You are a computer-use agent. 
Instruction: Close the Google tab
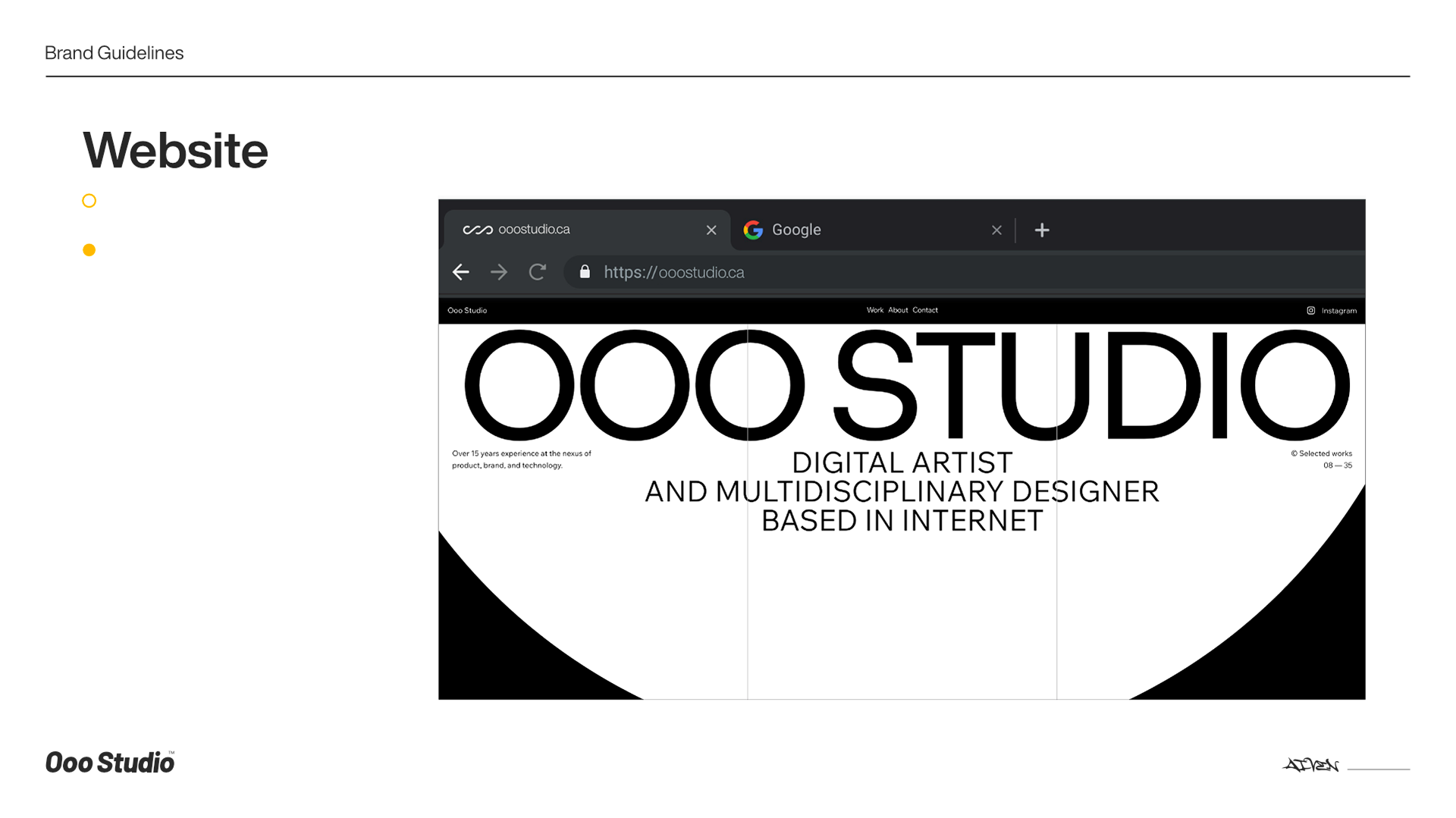click(996, 230)
